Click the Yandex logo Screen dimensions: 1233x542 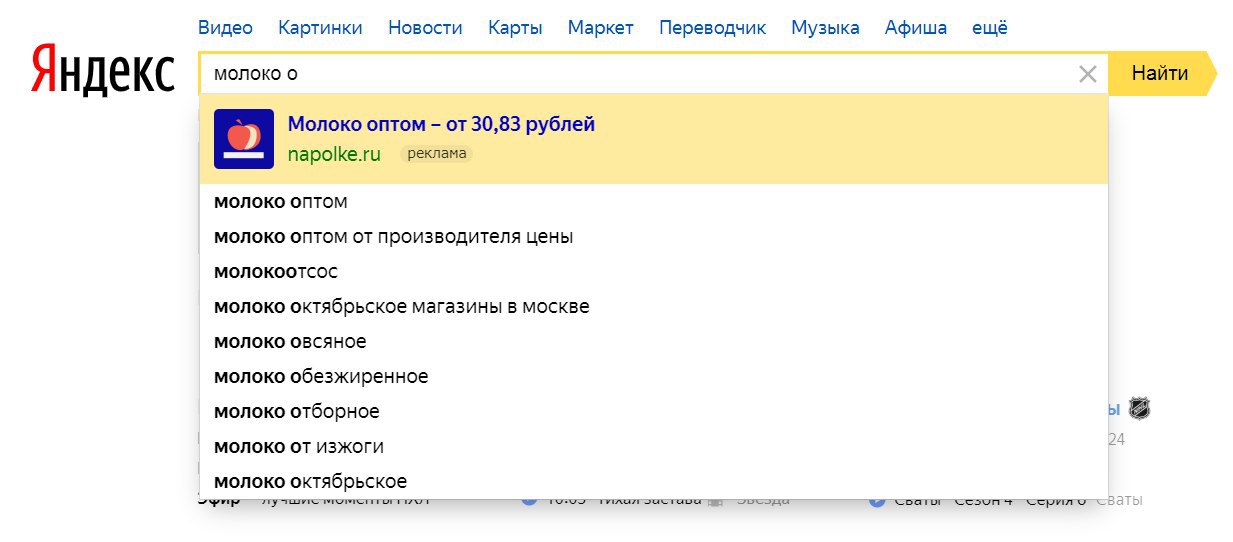(x=103, y=70)
